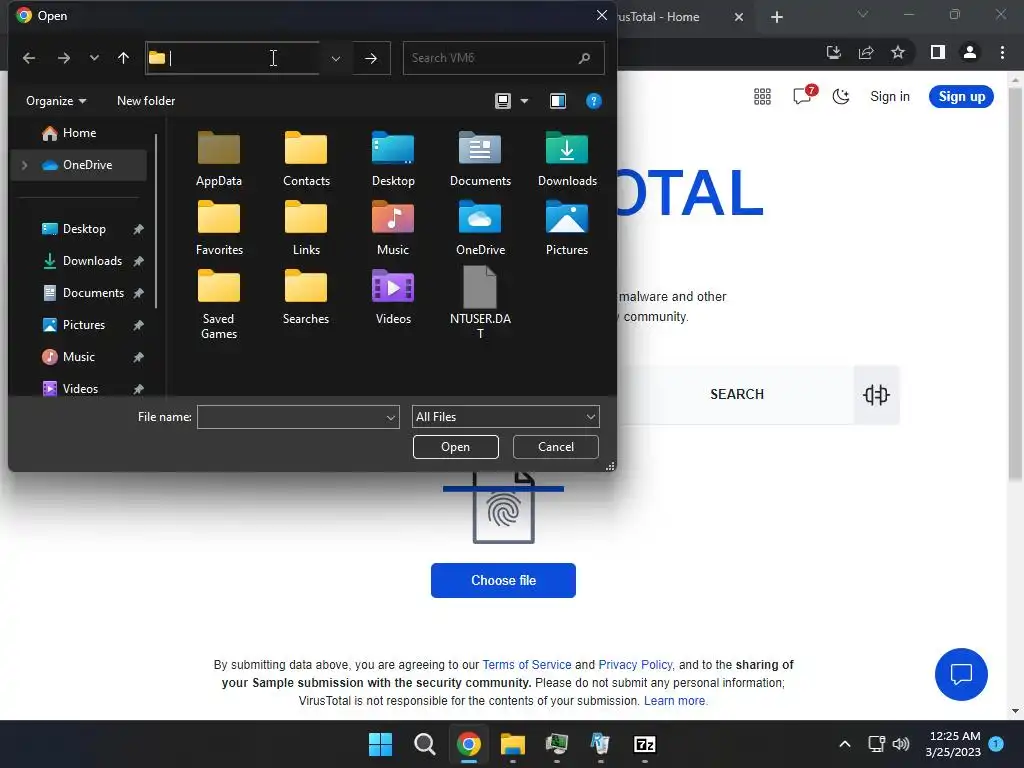Screen dimensions: 1024x768
Task: Cancel the Open dialog
Action: tap(556, 447)
